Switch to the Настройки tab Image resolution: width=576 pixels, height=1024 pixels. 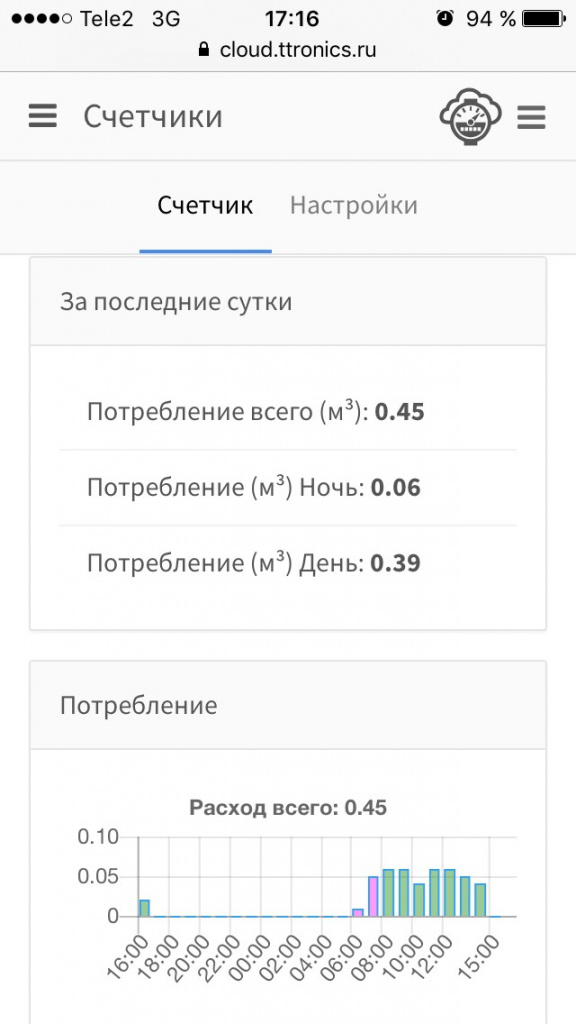click(354, 206)
